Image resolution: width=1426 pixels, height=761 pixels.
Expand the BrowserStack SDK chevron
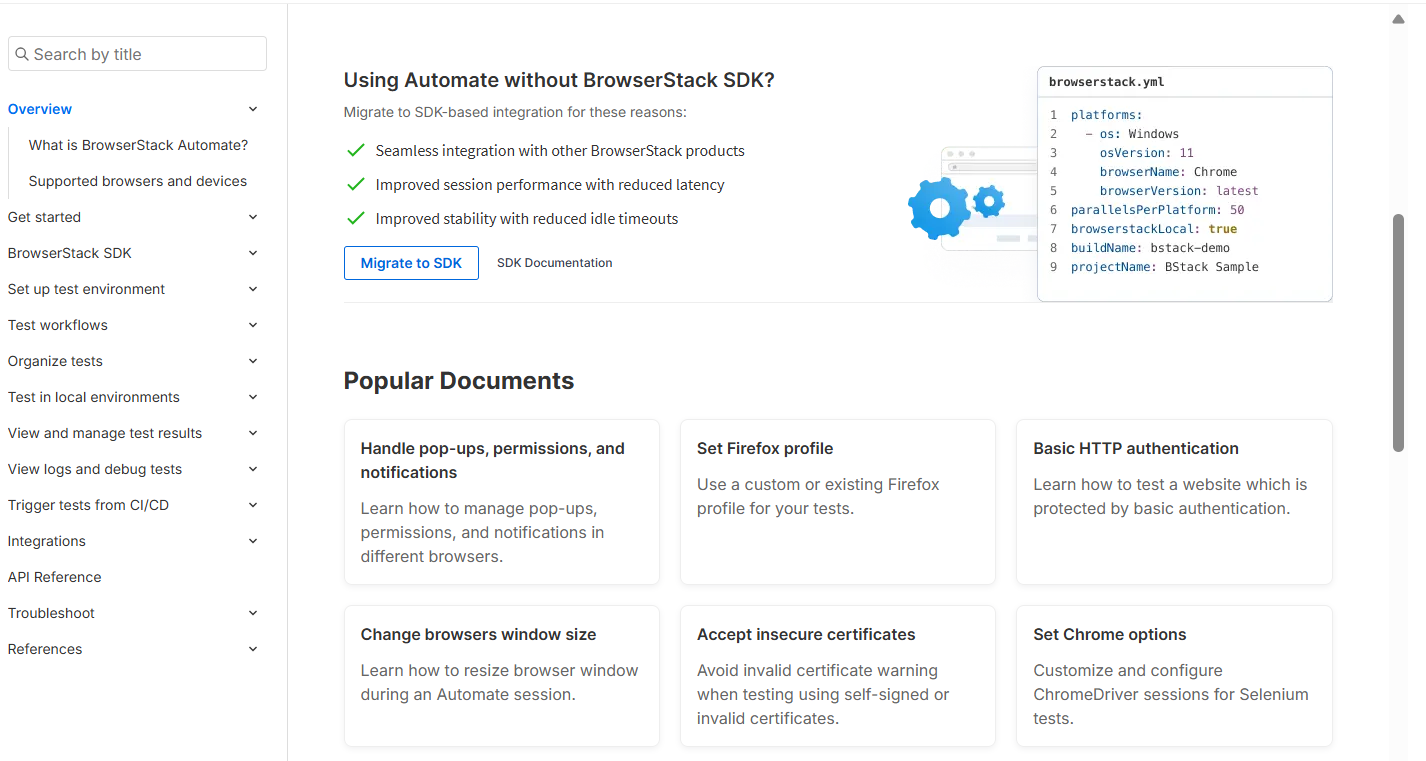[253, 253]
